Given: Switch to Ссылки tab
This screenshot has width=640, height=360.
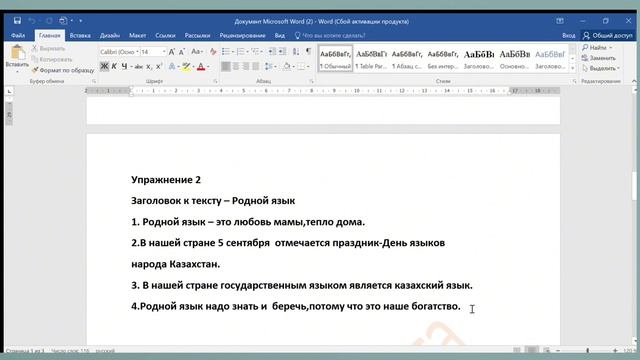Looking at the screenshot, I should [165, 36].
